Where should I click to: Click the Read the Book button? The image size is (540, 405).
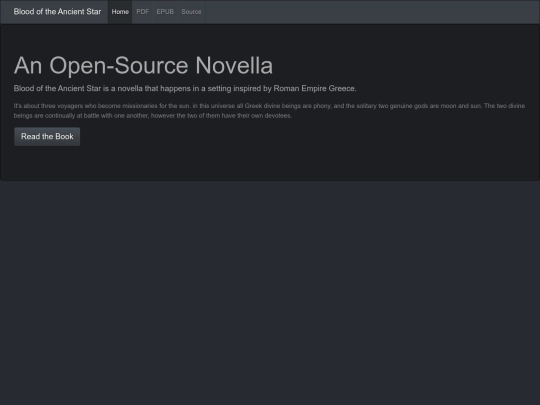pos(47,137)
